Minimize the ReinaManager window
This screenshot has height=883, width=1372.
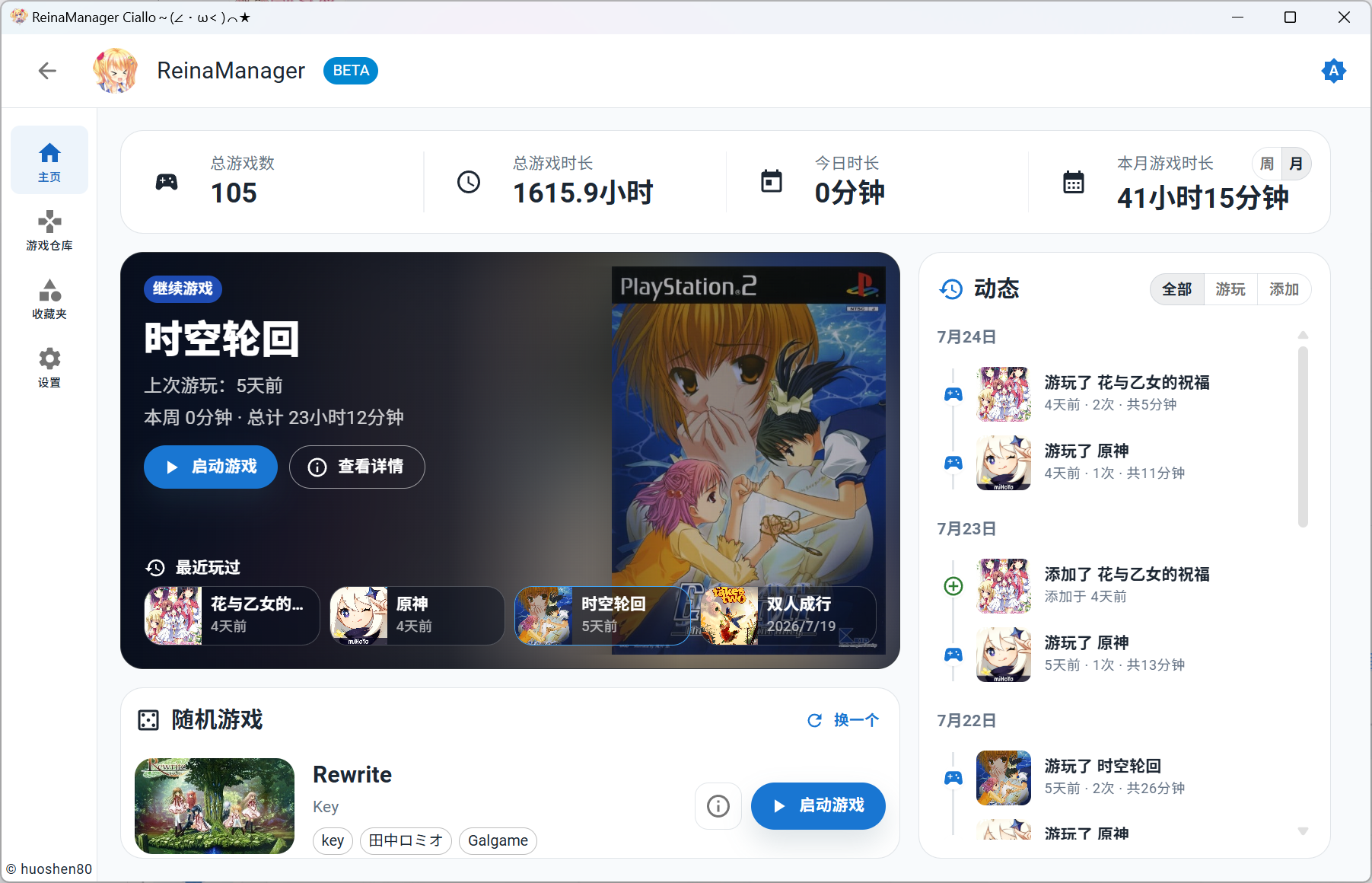[x=1238, y=18]
